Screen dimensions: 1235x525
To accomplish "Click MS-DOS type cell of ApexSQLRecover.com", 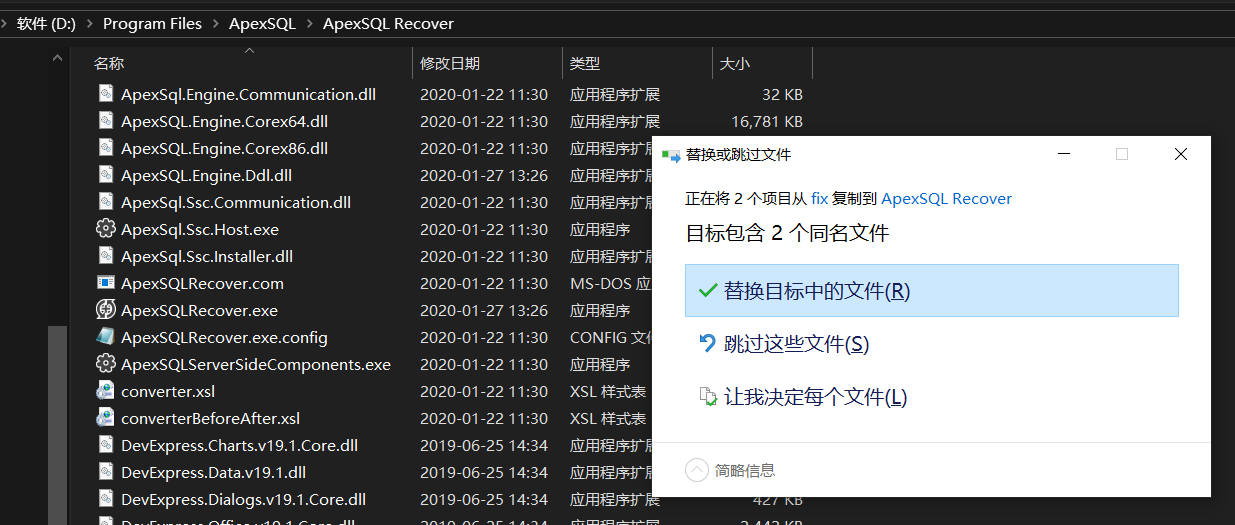I will (x=610, y=284).
